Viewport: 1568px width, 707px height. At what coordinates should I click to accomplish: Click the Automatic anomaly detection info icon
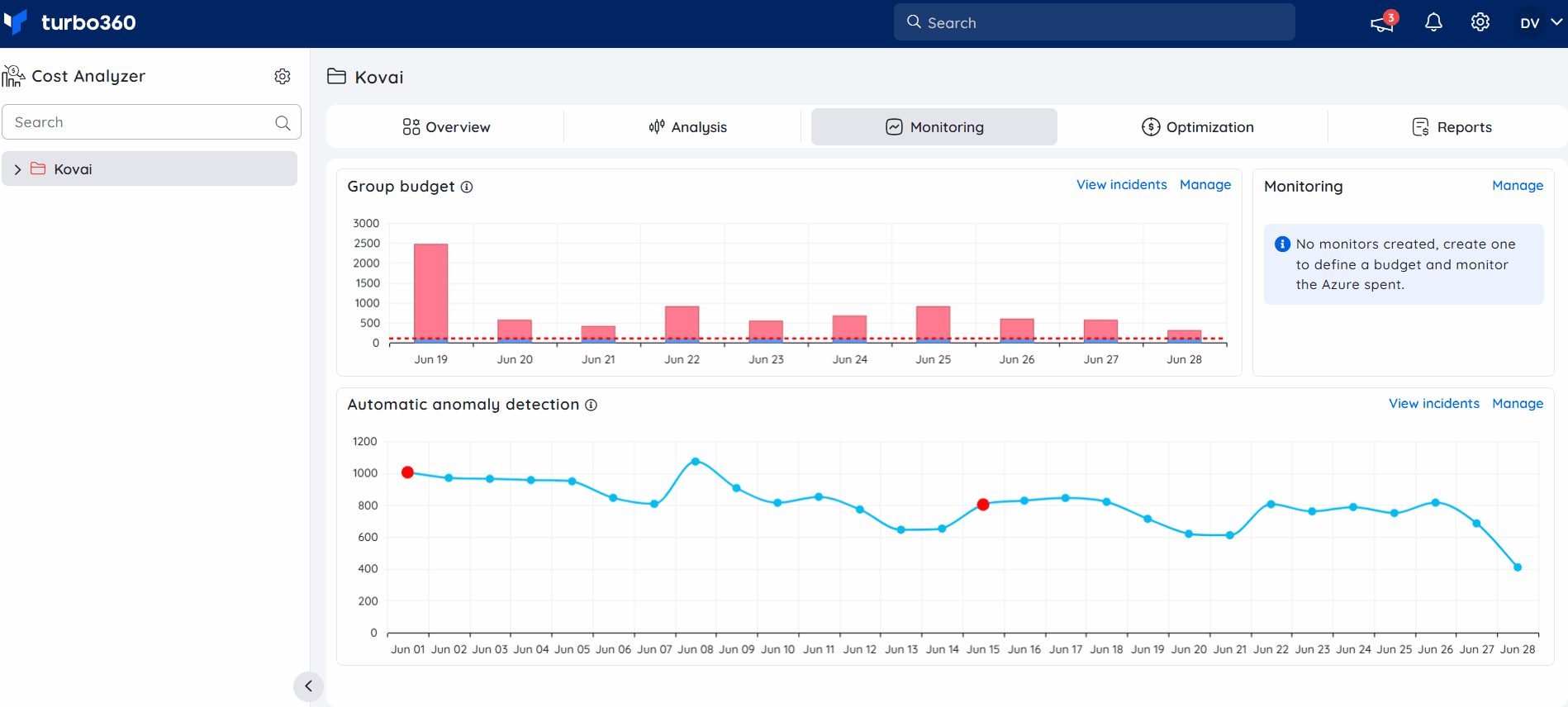[591, 406]
